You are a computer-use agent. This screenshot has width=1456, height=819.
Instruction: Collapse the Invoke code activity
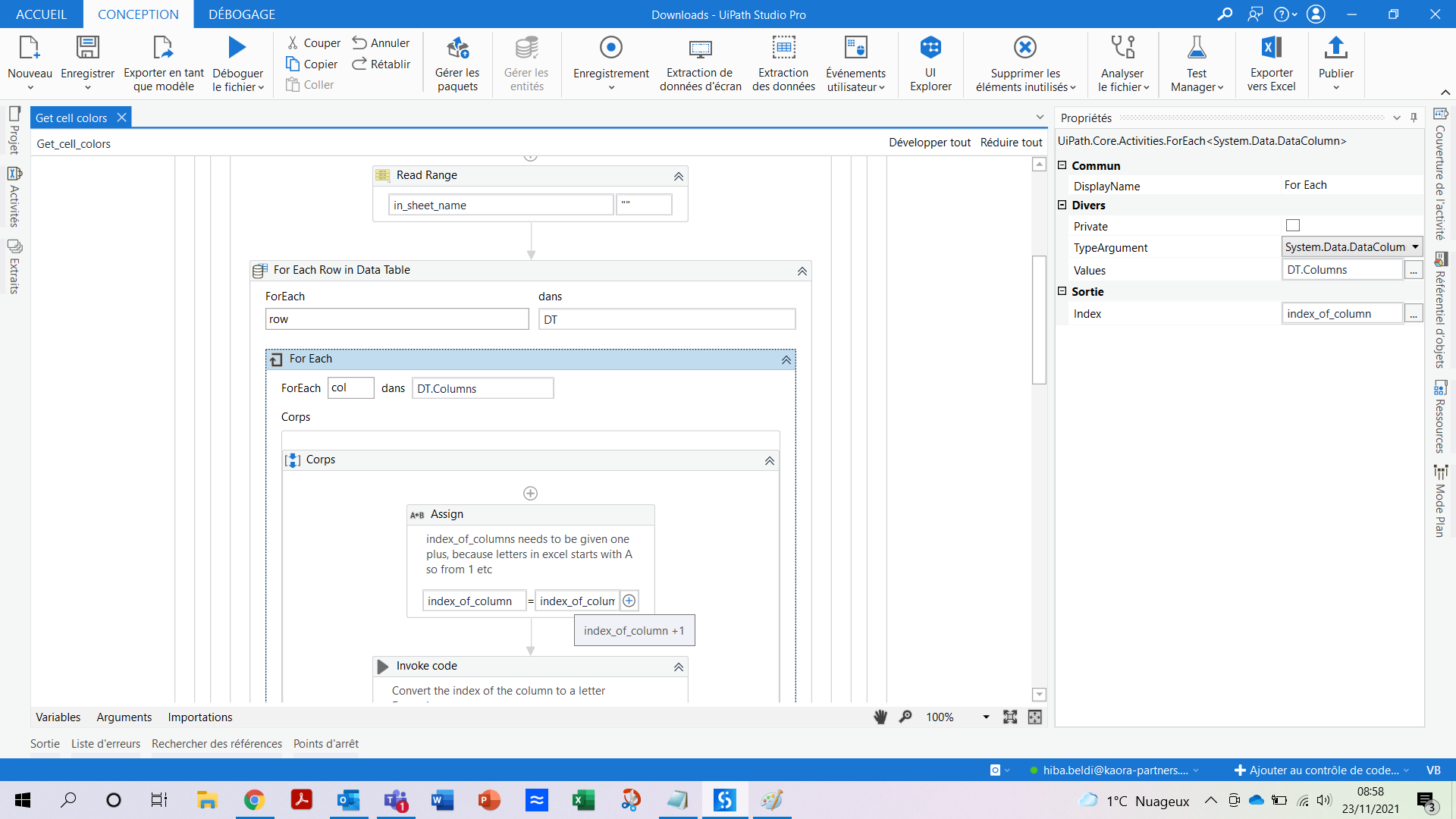tap(679, 667)
